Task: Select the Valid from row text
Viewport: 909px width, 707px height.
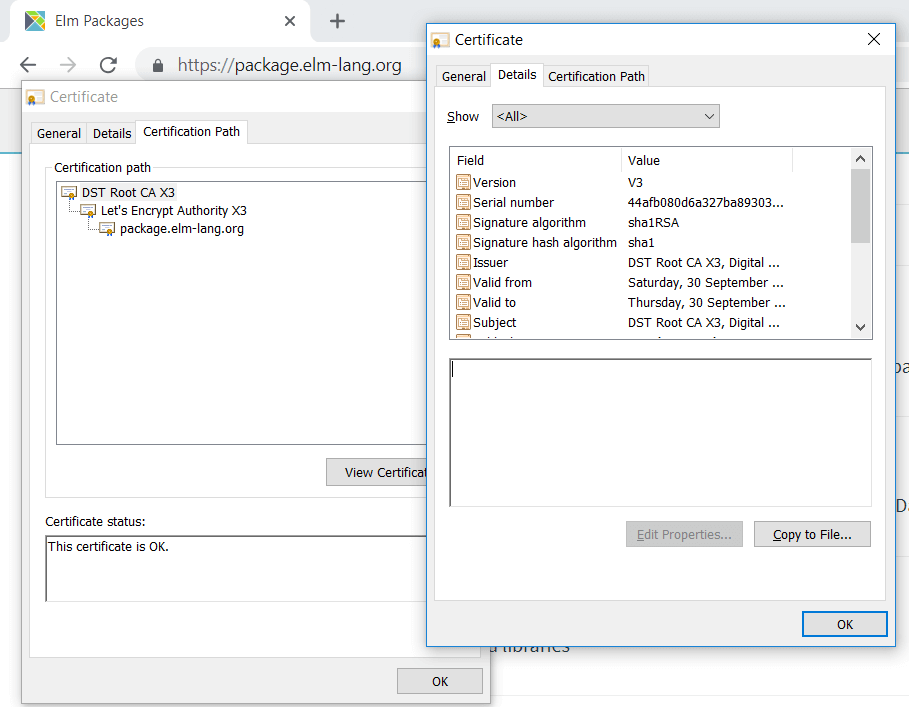Action: coord(502,282)
